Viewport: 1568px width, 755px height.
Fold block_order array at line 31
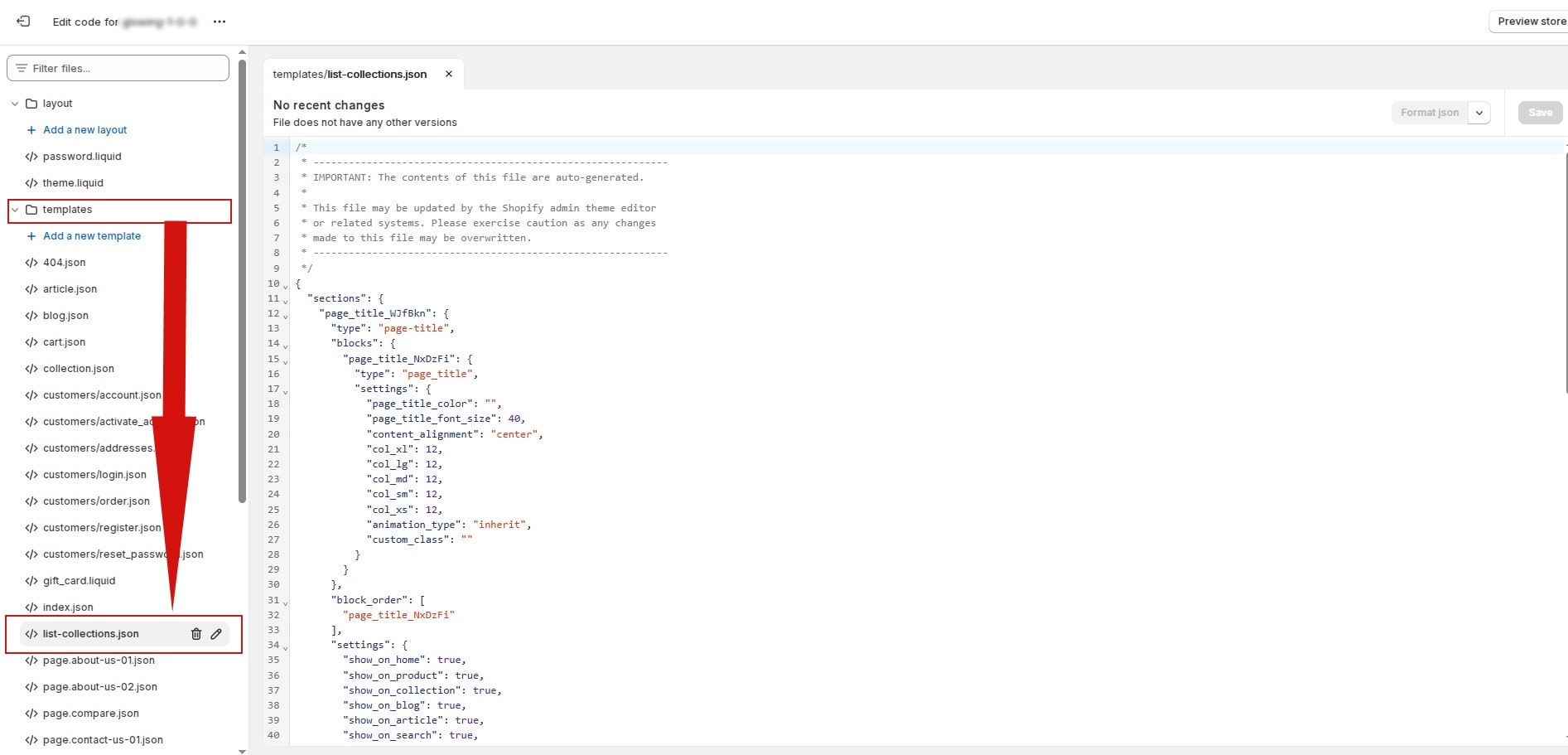coord(286,603)
